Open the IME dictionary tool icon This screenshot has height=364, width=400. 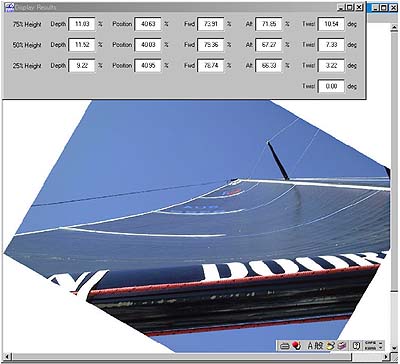click(341, 346)
